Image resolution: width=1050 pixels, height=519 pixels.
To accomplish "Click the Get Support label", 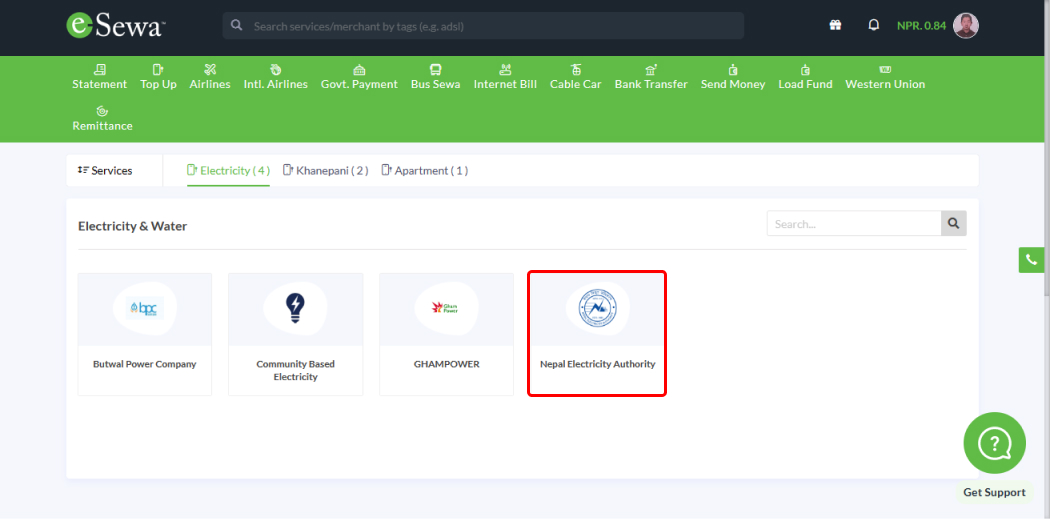I will (994, 492).
